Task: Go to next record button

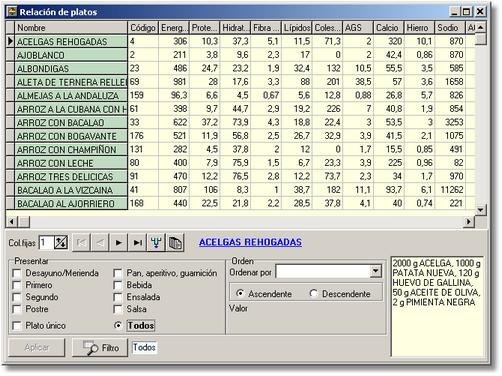Action: point(118,242)
